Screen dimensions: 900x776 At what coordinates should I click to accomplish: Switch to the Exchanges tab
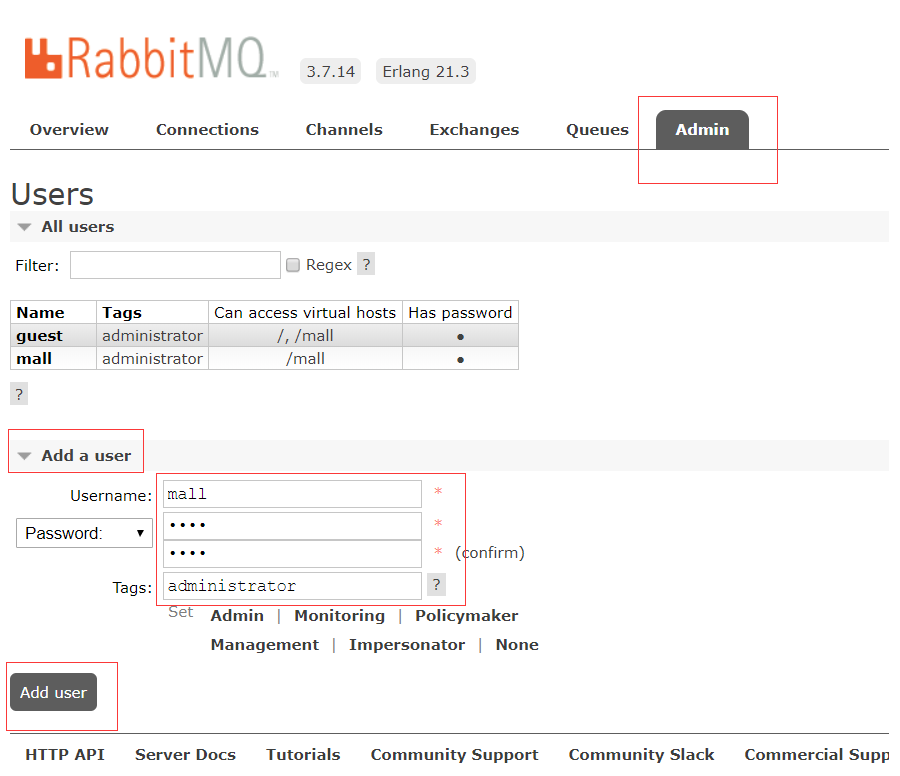pyautogui.click(x=474, y=130)
